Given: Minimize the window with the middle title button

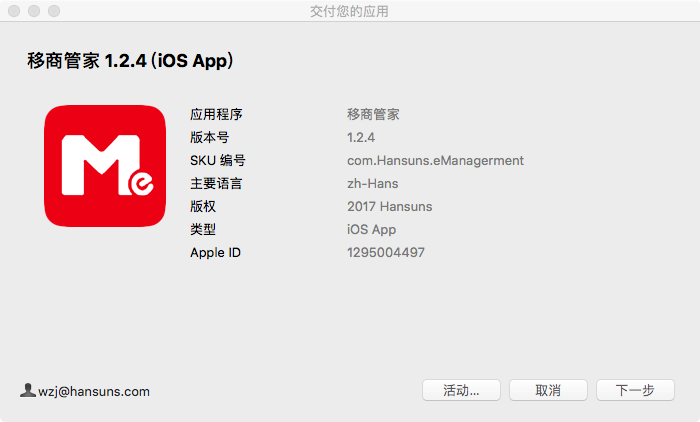Looking at the screenshot, I should (34, 11).
